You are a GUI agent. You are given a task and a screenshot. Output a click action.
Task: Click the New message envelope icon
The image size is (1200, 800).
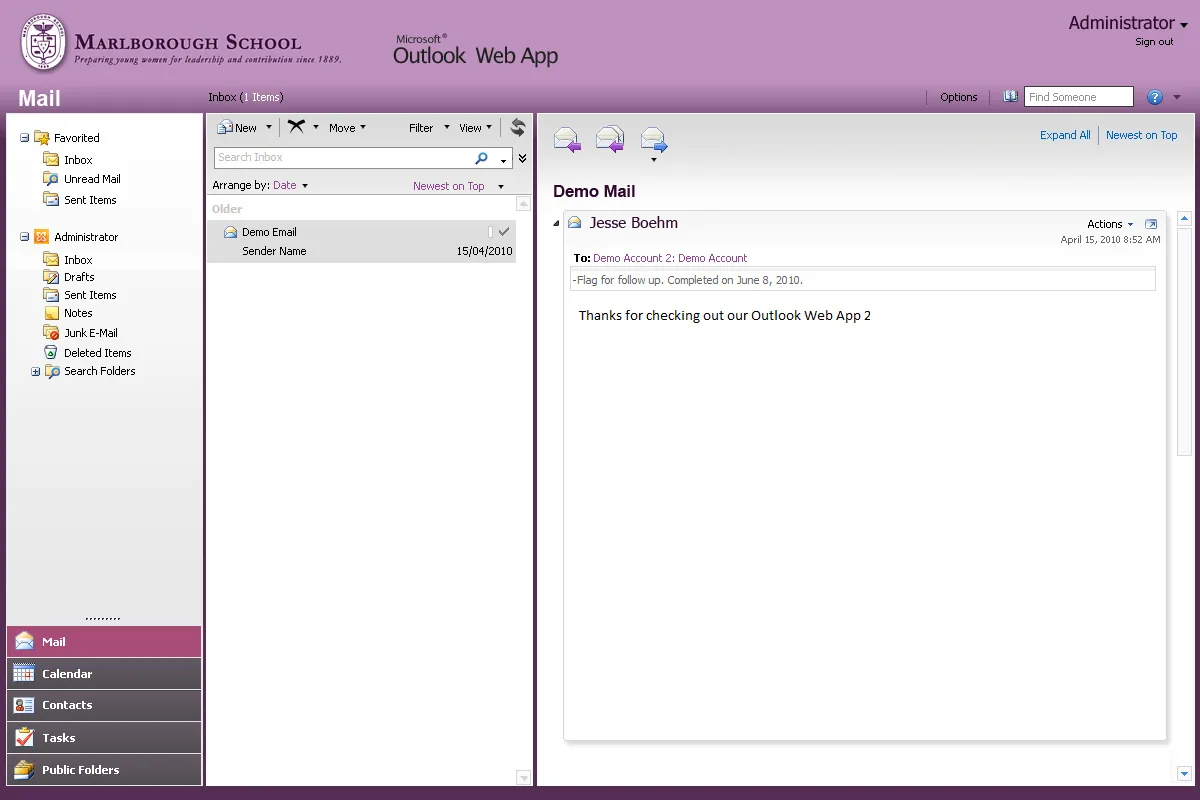pos(225,128)
